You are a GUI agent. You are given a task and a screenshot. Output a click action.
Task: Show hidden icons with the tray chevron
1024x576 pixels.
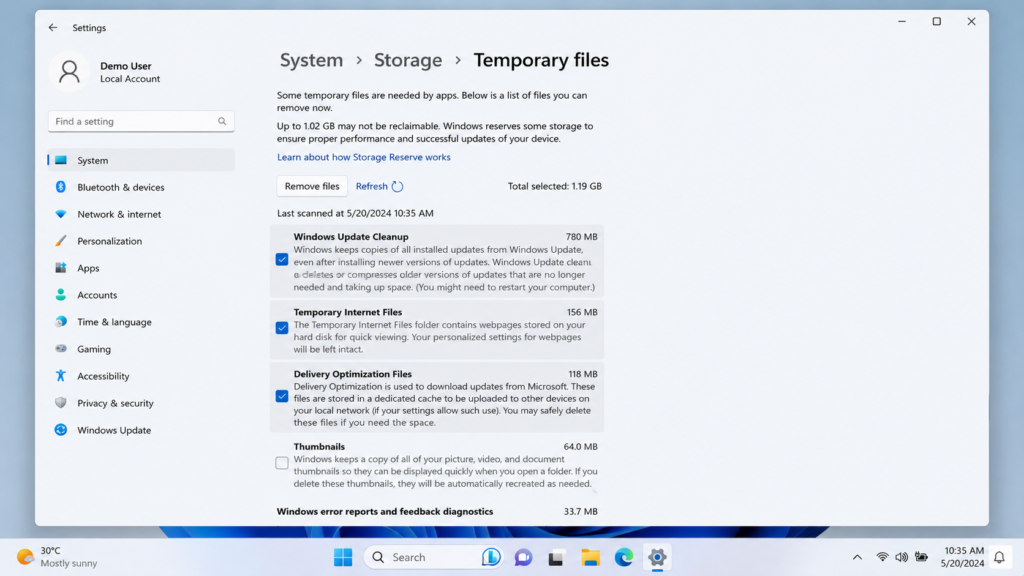click(x=857, y=557)
